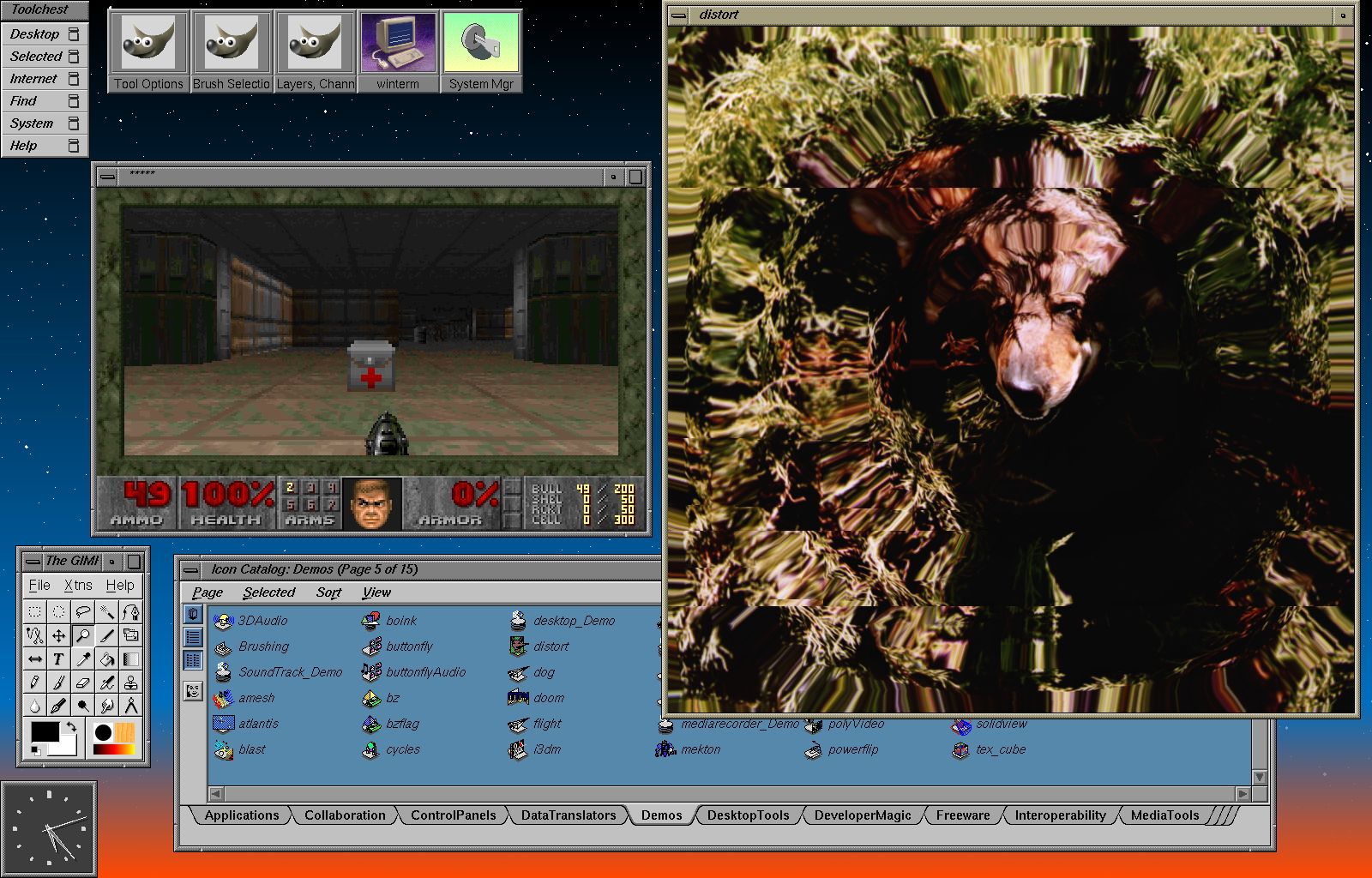Open the Find menu in Toolchest
This screenshot has width=1372, height=878.
(45, 101)
